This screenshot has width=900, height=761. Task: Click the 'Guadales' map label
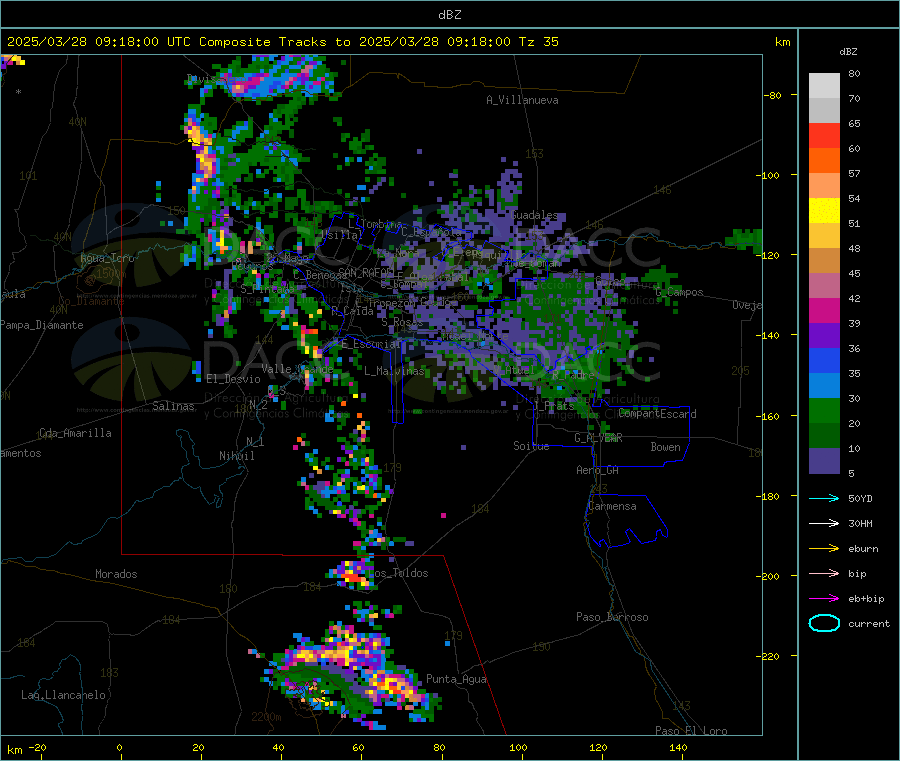pyautogui.click(x=534, y=215)
